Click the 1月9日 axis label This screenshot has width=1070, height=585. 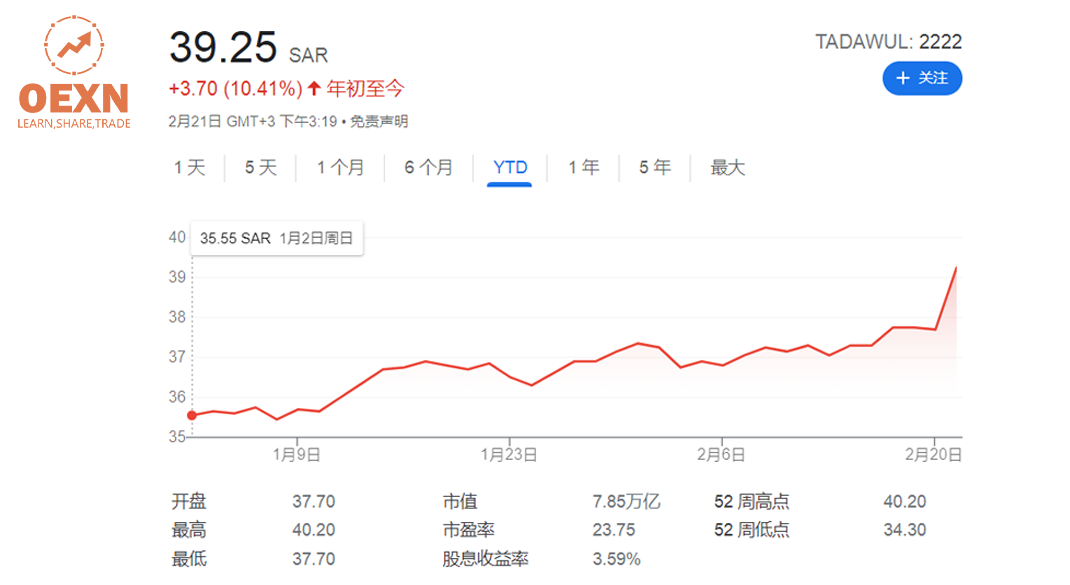coord(297,455)
